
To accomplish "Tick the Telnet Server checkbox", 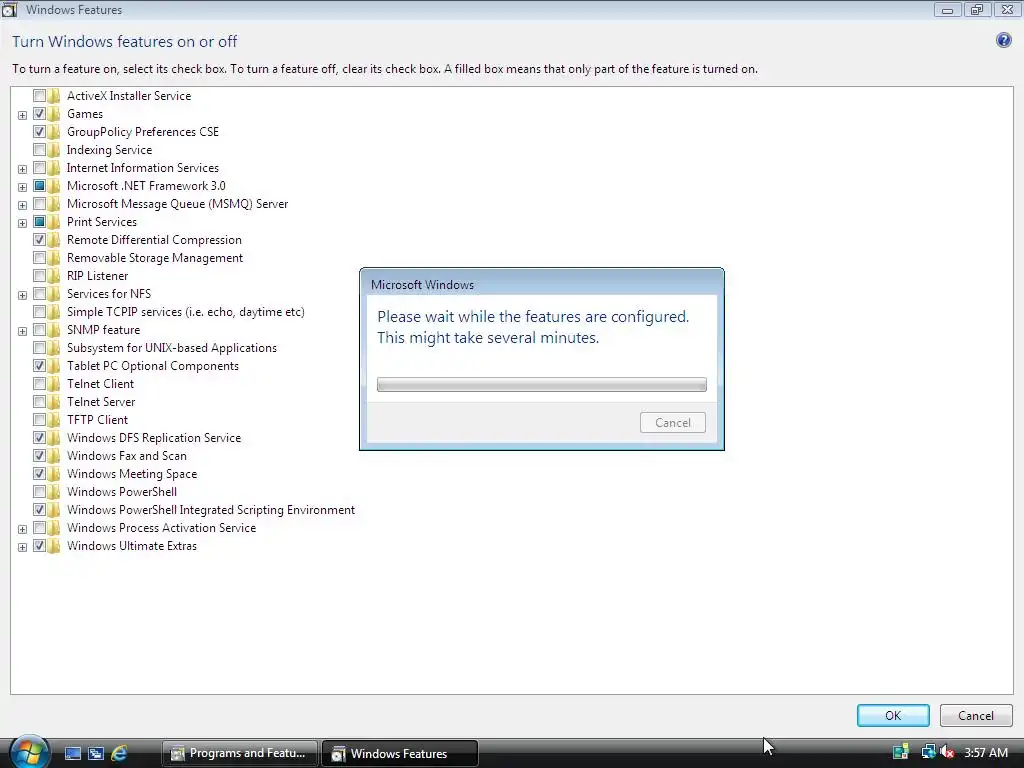I will click(39, 402).
